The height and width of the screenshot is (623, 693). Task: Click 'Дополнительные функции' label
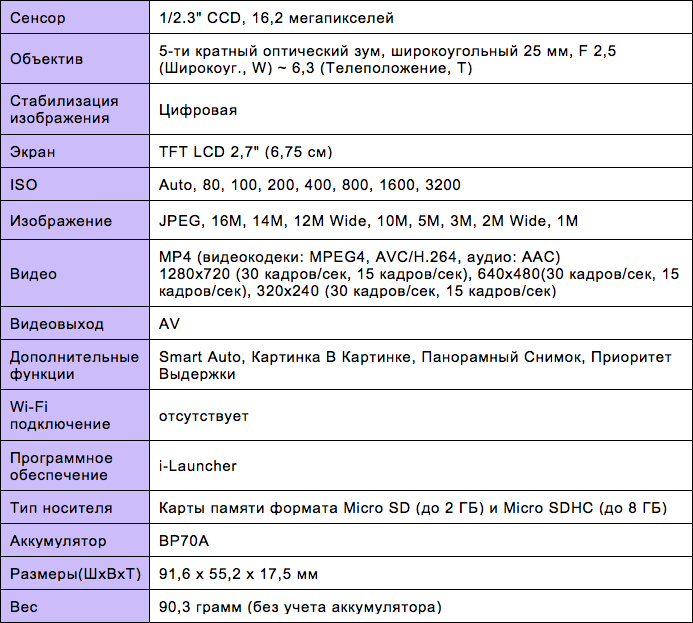coord(74,365)
